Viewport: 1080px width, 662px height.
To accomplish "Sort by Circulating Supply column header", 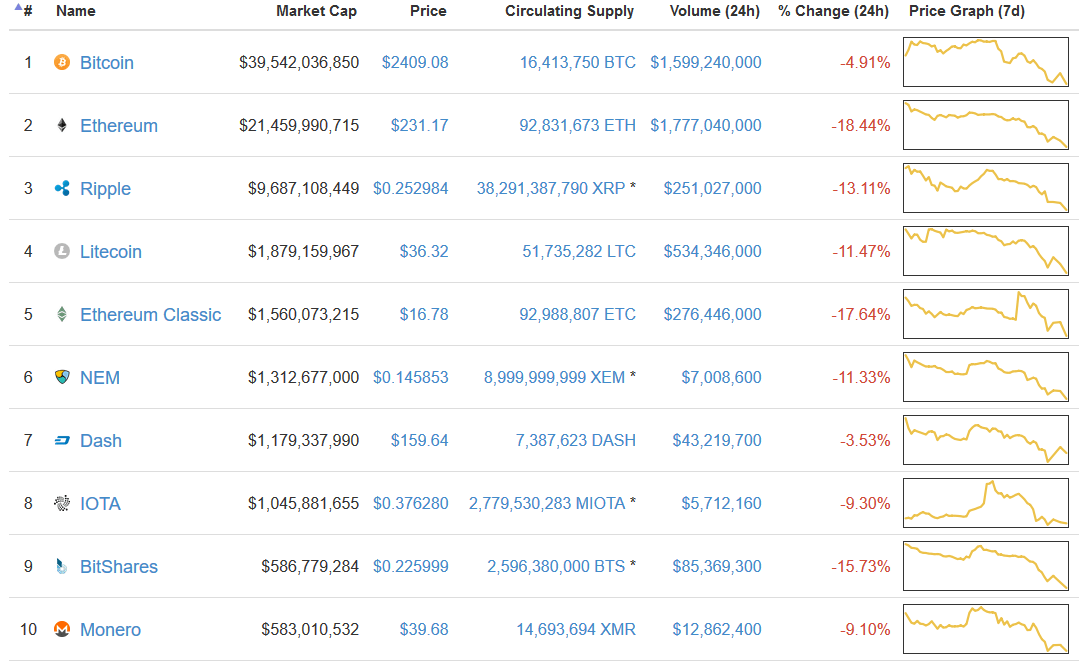I will pos(570,11).
